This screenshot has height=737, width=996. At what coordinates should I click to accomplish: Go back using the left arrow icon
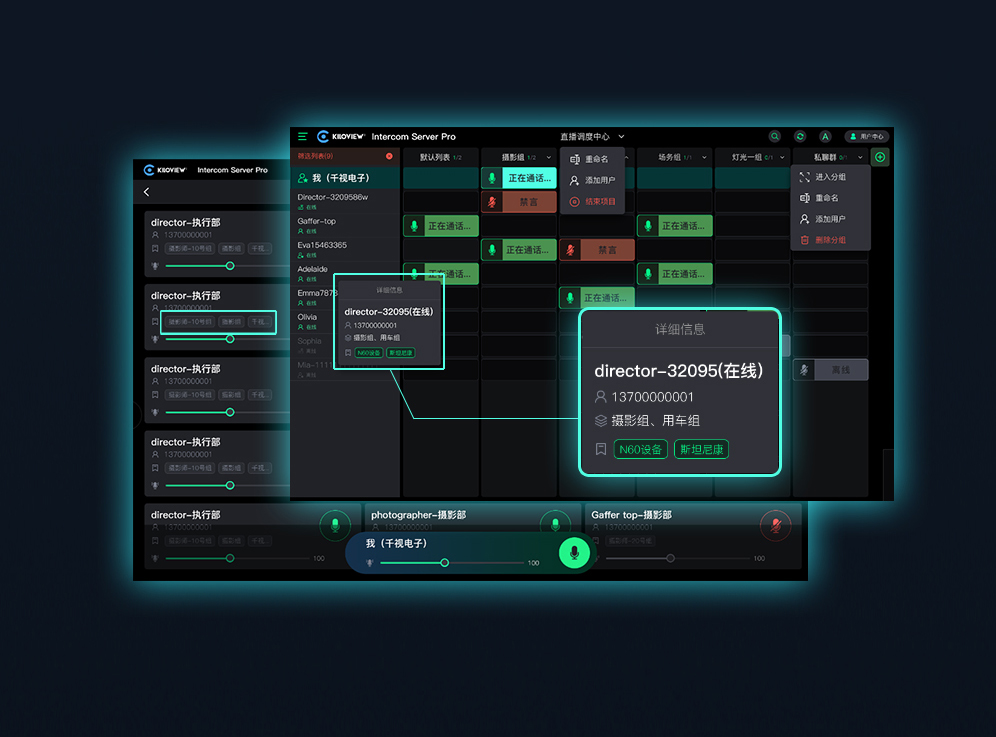[x=147, y=192]
